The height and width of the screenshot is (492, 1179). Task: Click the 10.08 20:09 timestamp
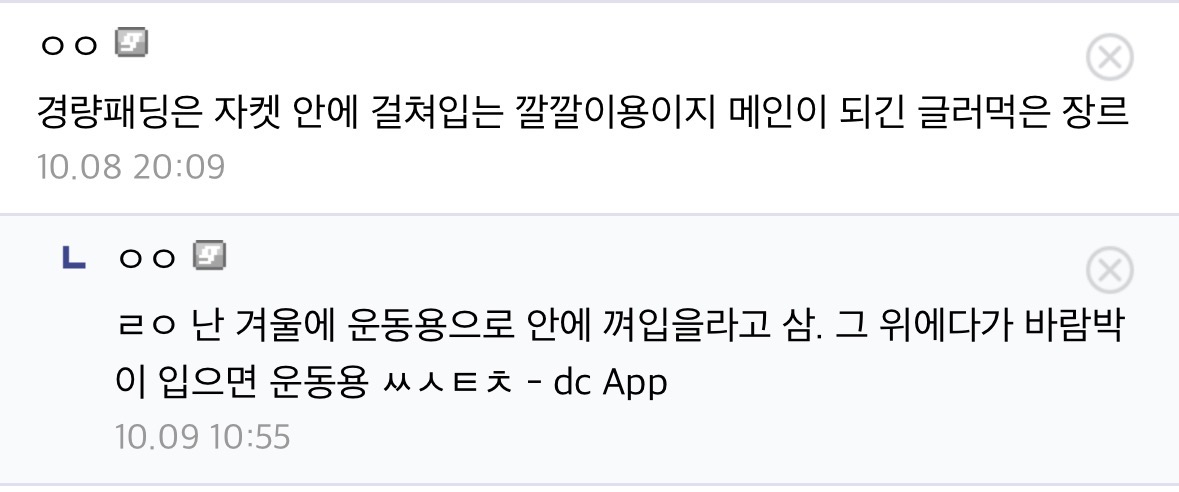point(131,166)
